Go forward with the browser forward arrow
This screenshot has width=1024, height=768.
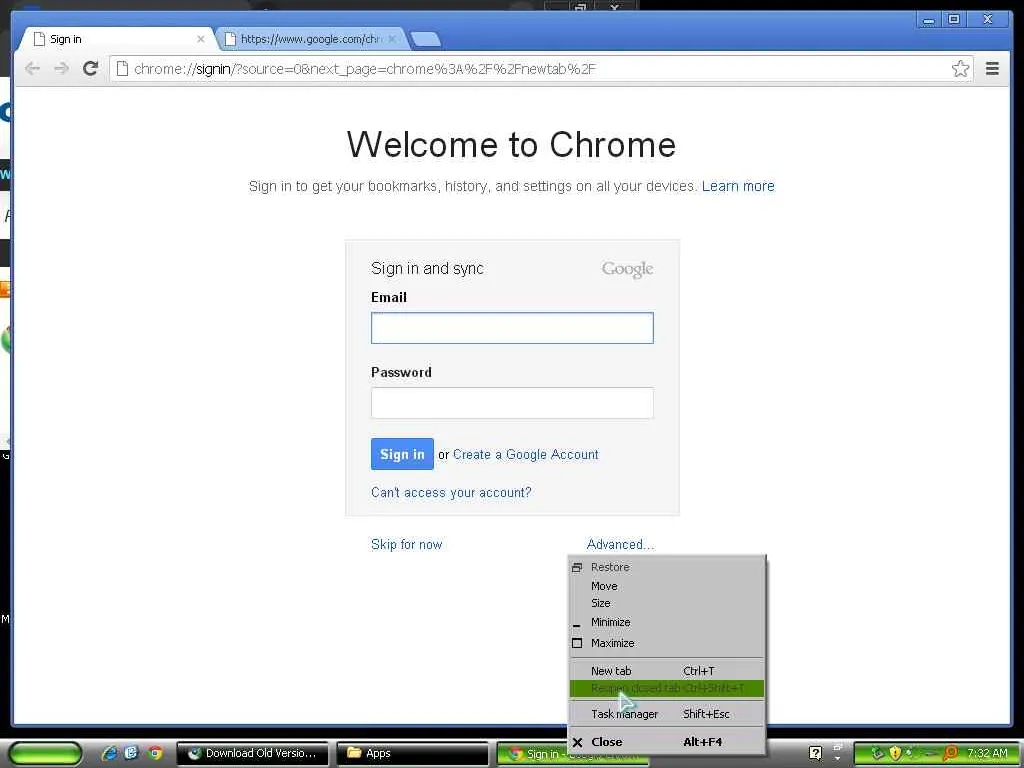coord(61,69)
